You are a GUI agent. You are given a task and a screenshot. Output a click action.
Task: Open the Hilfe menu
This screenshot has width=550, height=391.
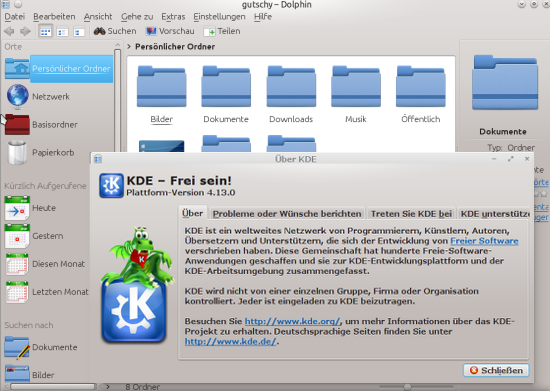point(263,16)
